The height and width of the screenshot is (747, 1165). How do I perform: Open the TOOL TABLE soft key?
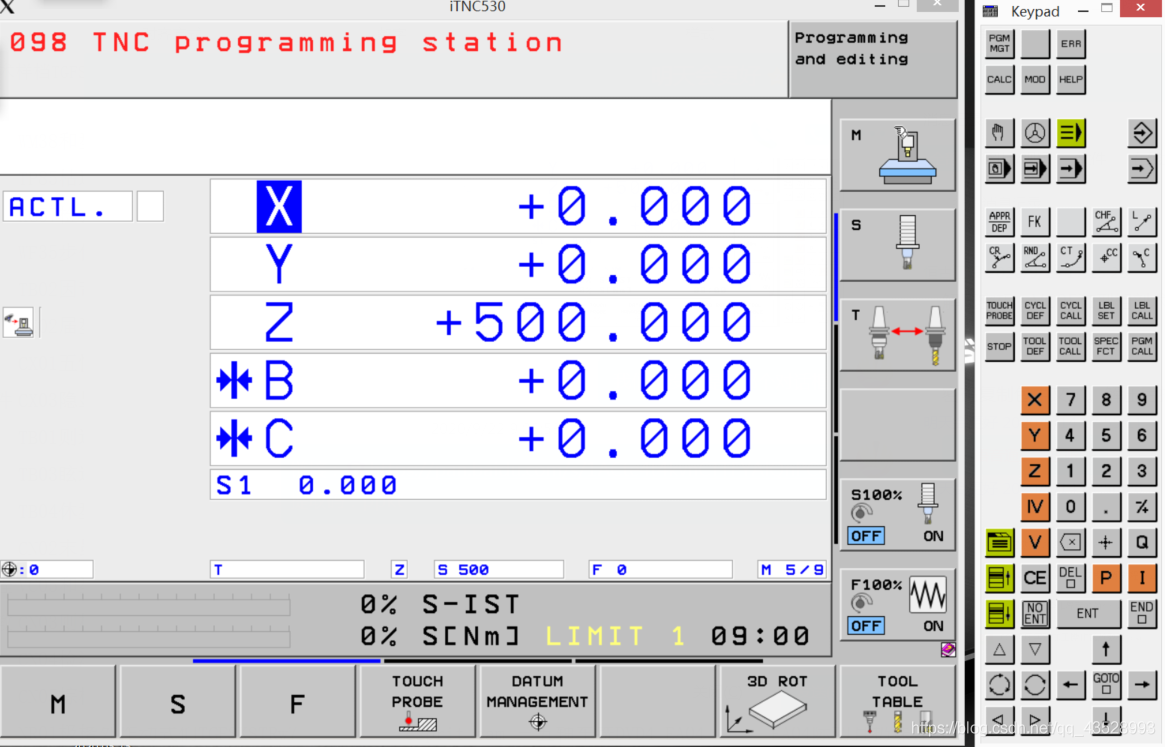click(896, 700)
